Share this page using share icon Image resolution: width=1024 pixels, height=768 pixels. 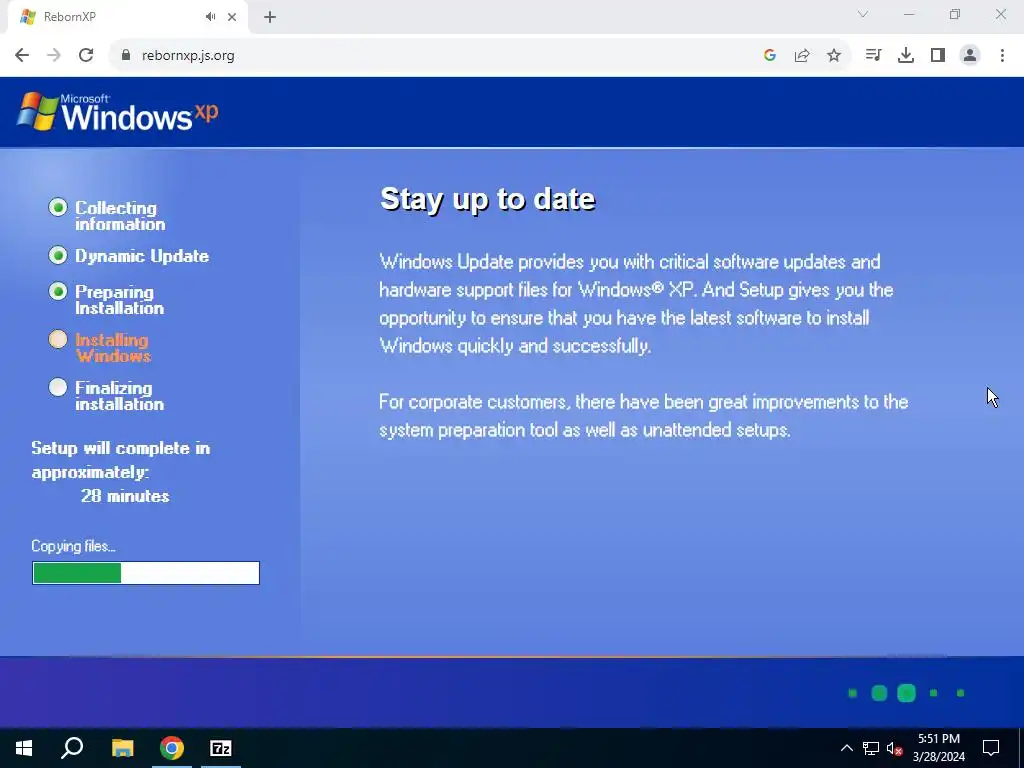tap(801, 55)
